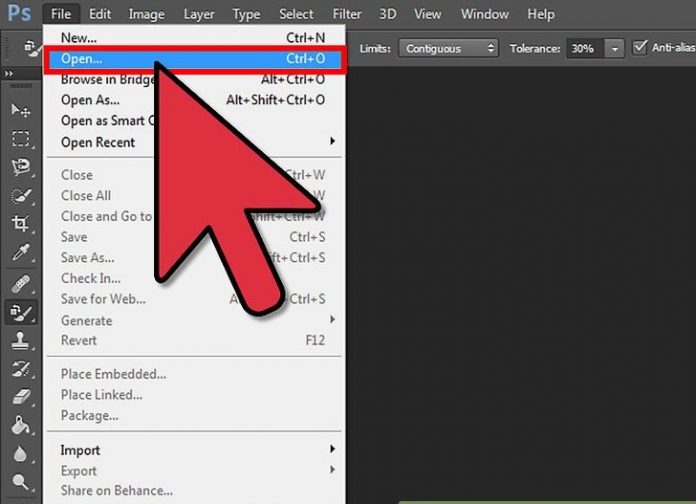
Task: Open the Tolerance slider dropdown arrow
Action: (x=614, y=48)
